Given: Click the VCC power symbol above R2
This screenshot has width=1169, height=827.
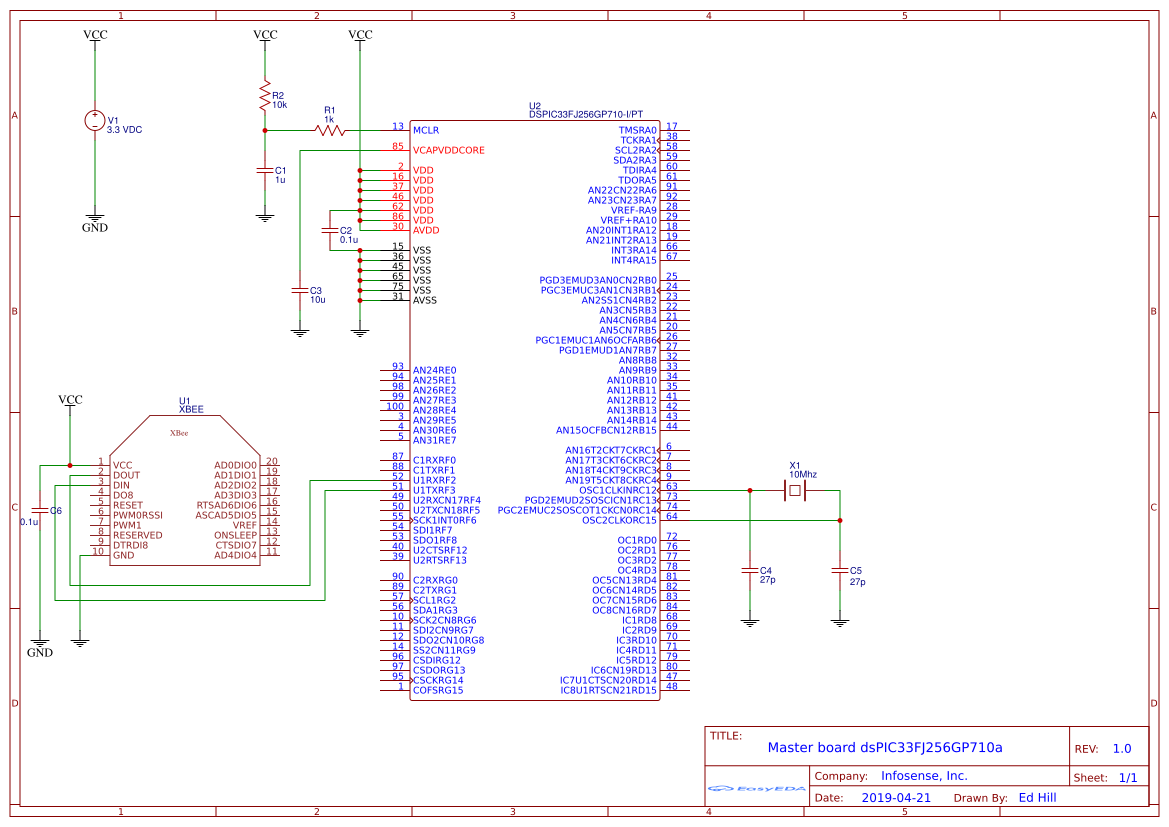Looking at the screenshot, I should 265,36.
